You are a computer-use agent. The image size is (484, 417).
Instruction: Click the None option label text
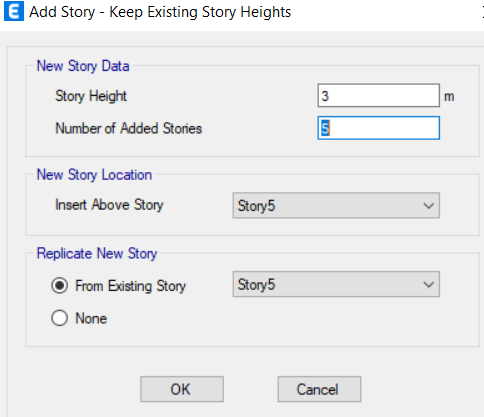[91, 318]
